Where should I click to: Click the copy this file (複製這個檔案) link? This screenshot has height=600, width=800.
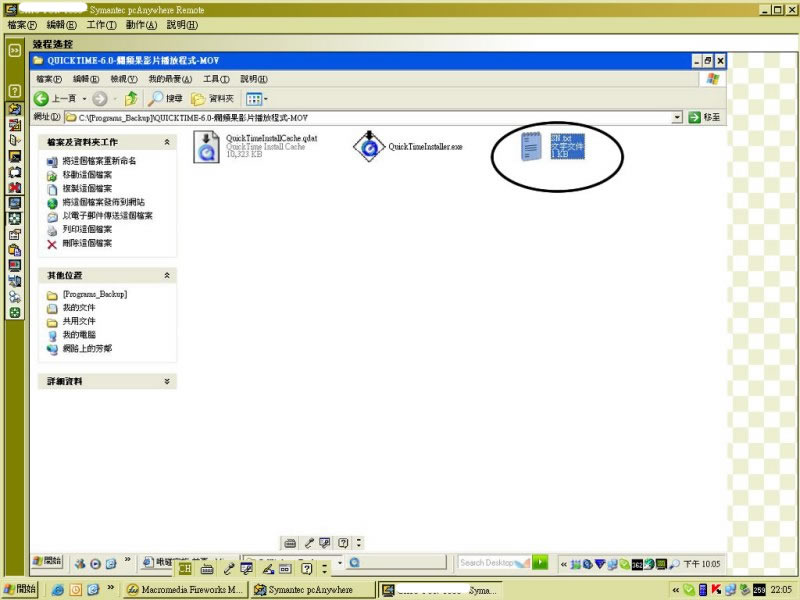click(x=87, y=189)
